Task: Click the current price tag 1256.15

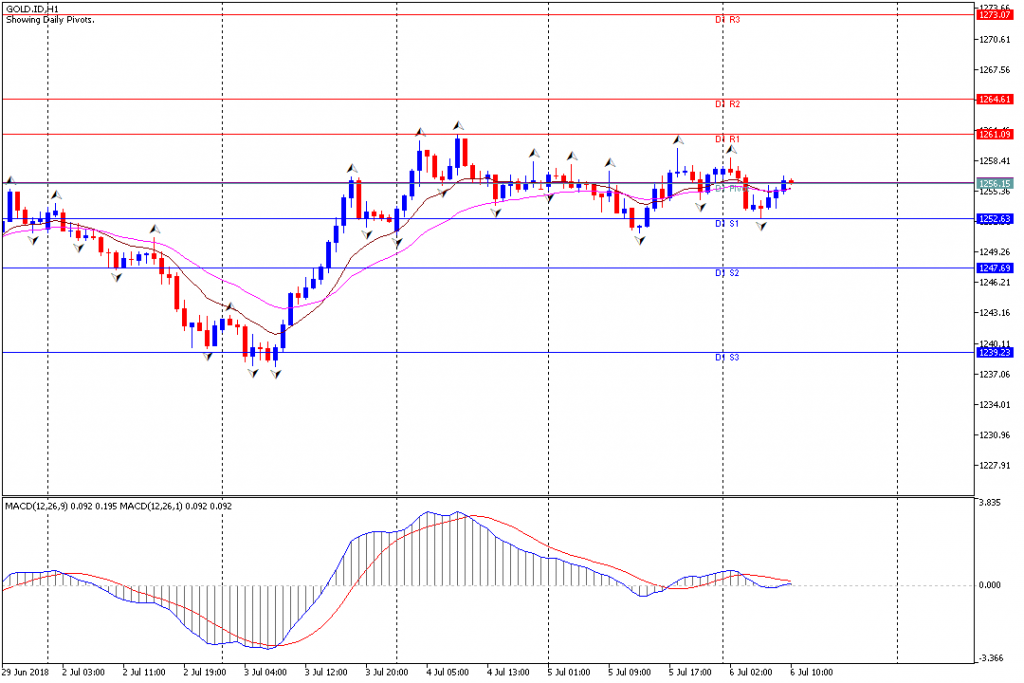Action: coord(994,184)
